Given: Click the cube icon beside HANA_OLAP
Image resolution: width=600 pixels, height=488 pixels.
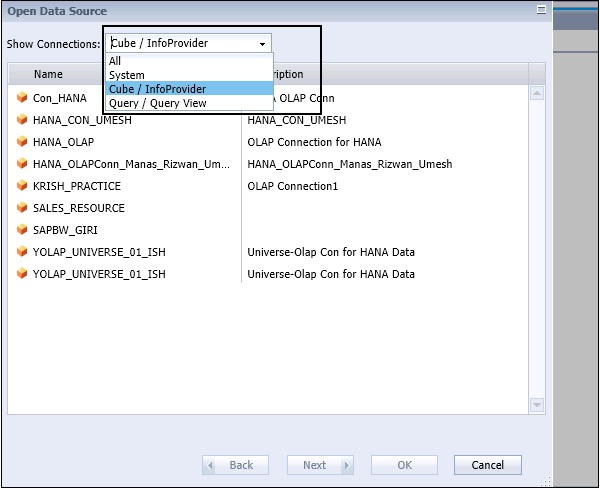Looking at the screenshot, I should tap(22, 142).
